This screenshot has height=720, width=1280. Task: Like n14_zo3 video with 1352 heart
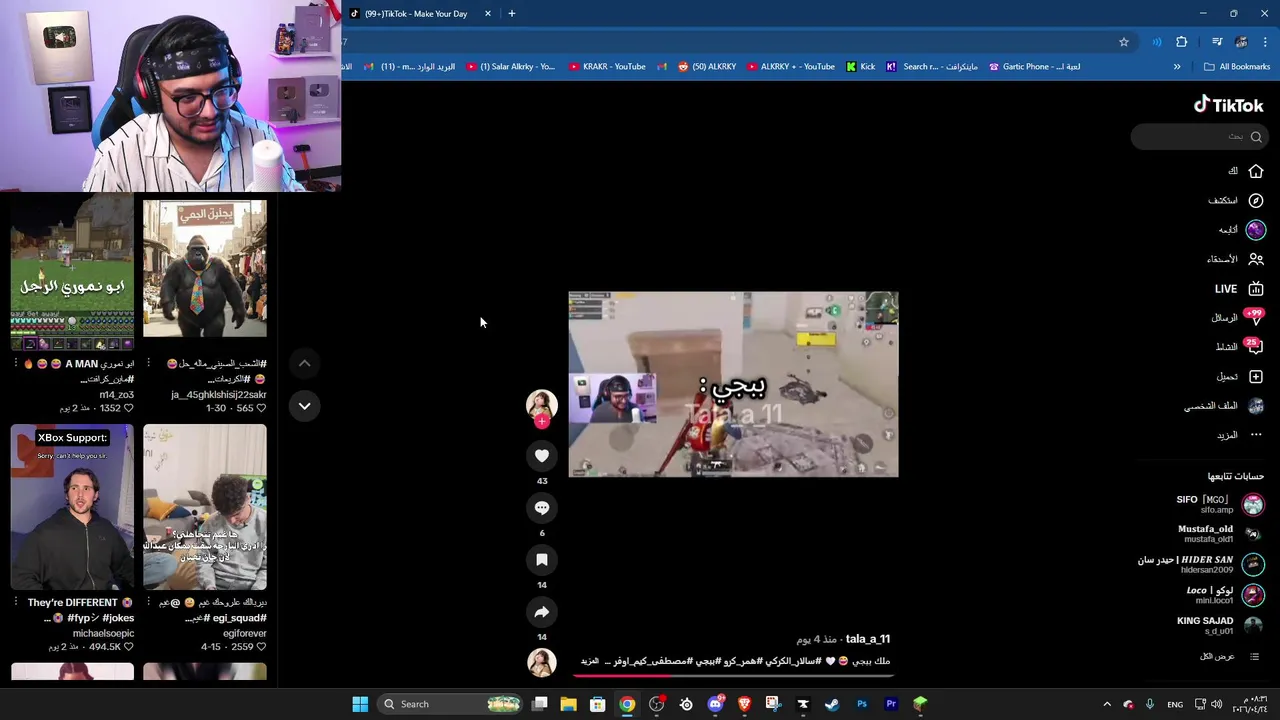128,409
